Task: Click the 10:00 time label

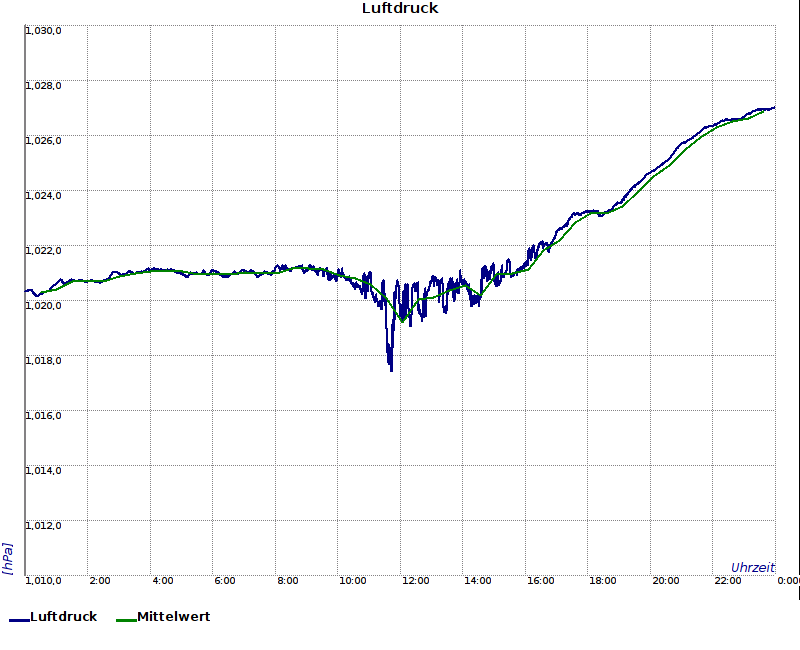Action: point(353,581)
